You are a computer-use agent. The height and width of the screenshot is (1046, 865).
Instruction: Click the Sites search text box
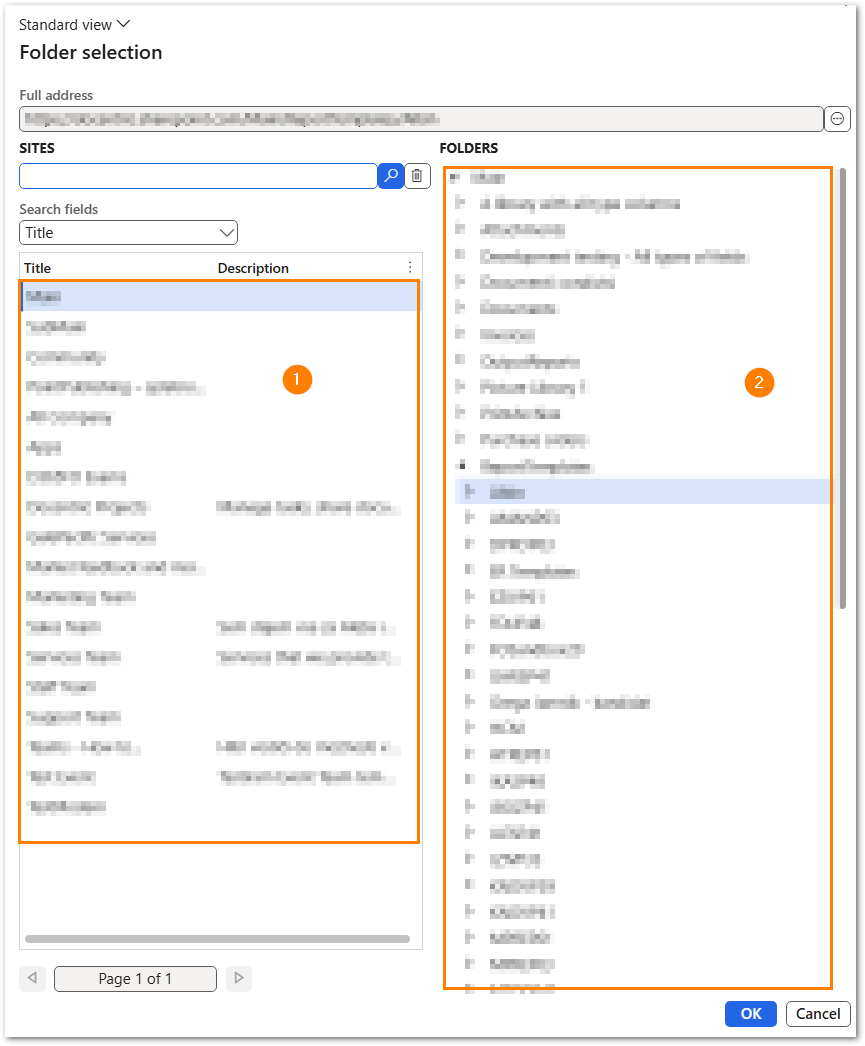click(x=197, y=176)
